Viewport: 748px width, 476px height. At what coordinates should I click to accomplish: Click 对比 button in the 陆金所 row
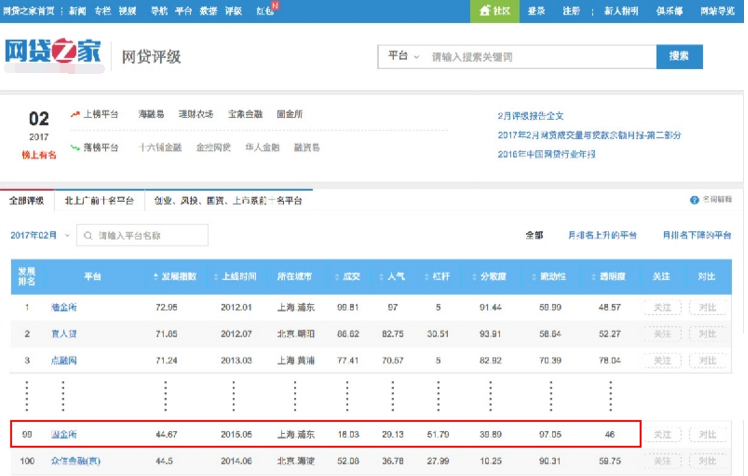pos(707,308)
